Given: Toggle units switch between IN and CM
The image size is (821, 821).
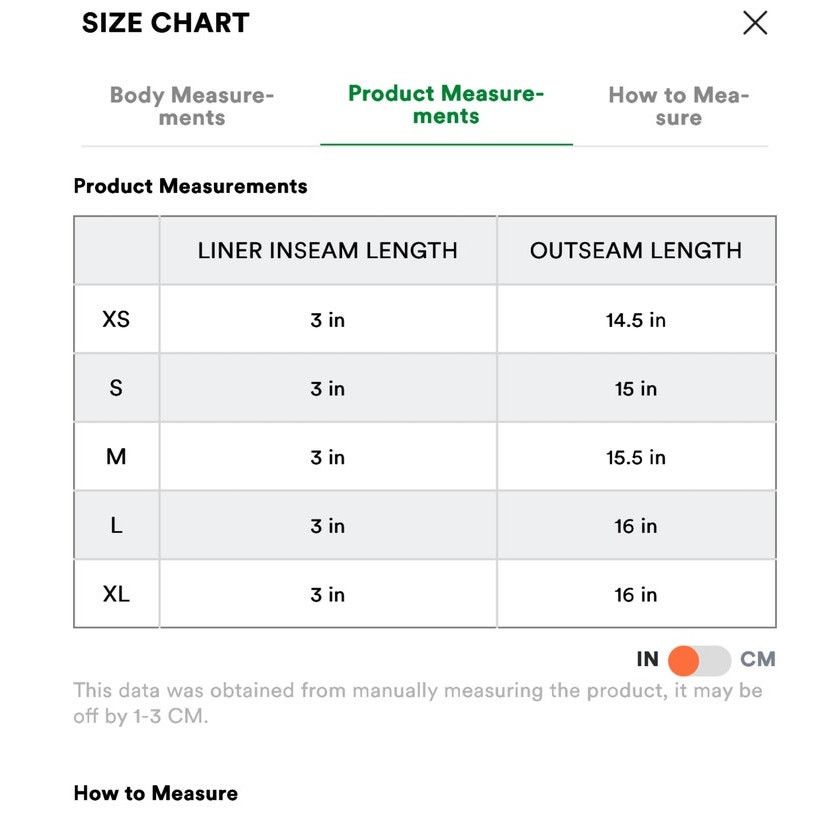Looking at the screenshot, I should [700, 661].
